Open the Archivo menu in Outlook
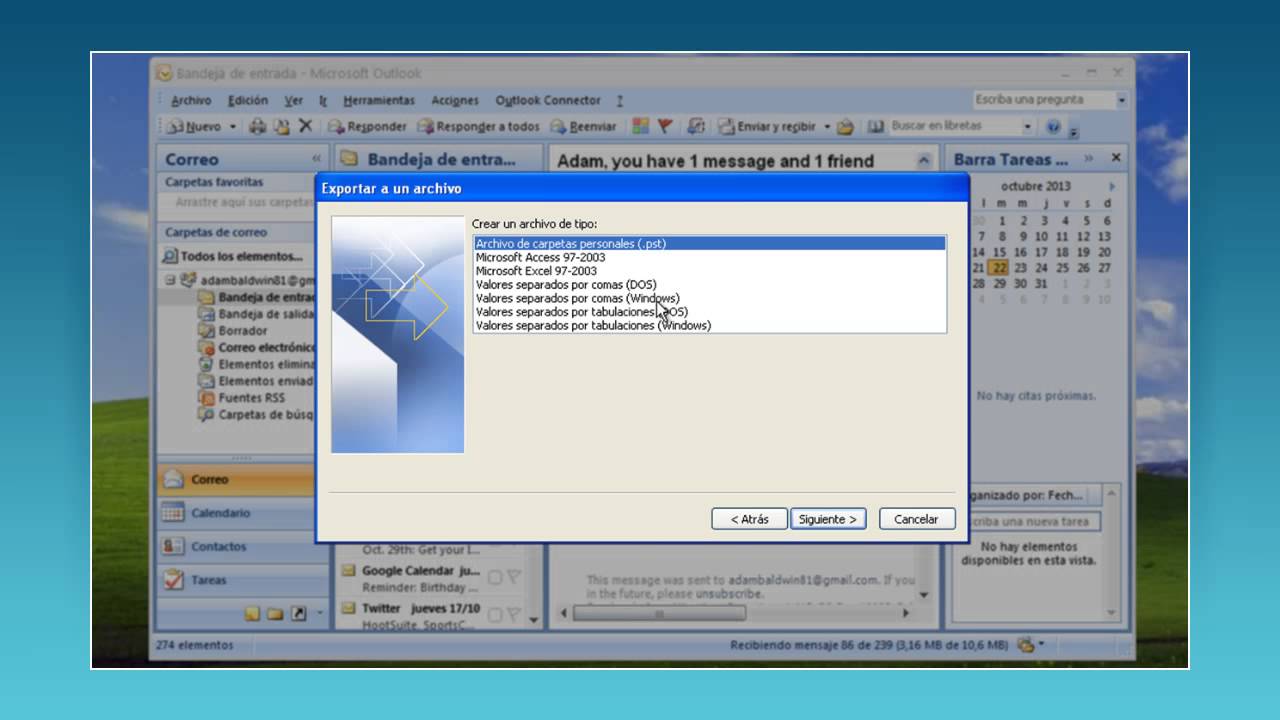This screenshot has height=720, width=1280. click(191, 101)
